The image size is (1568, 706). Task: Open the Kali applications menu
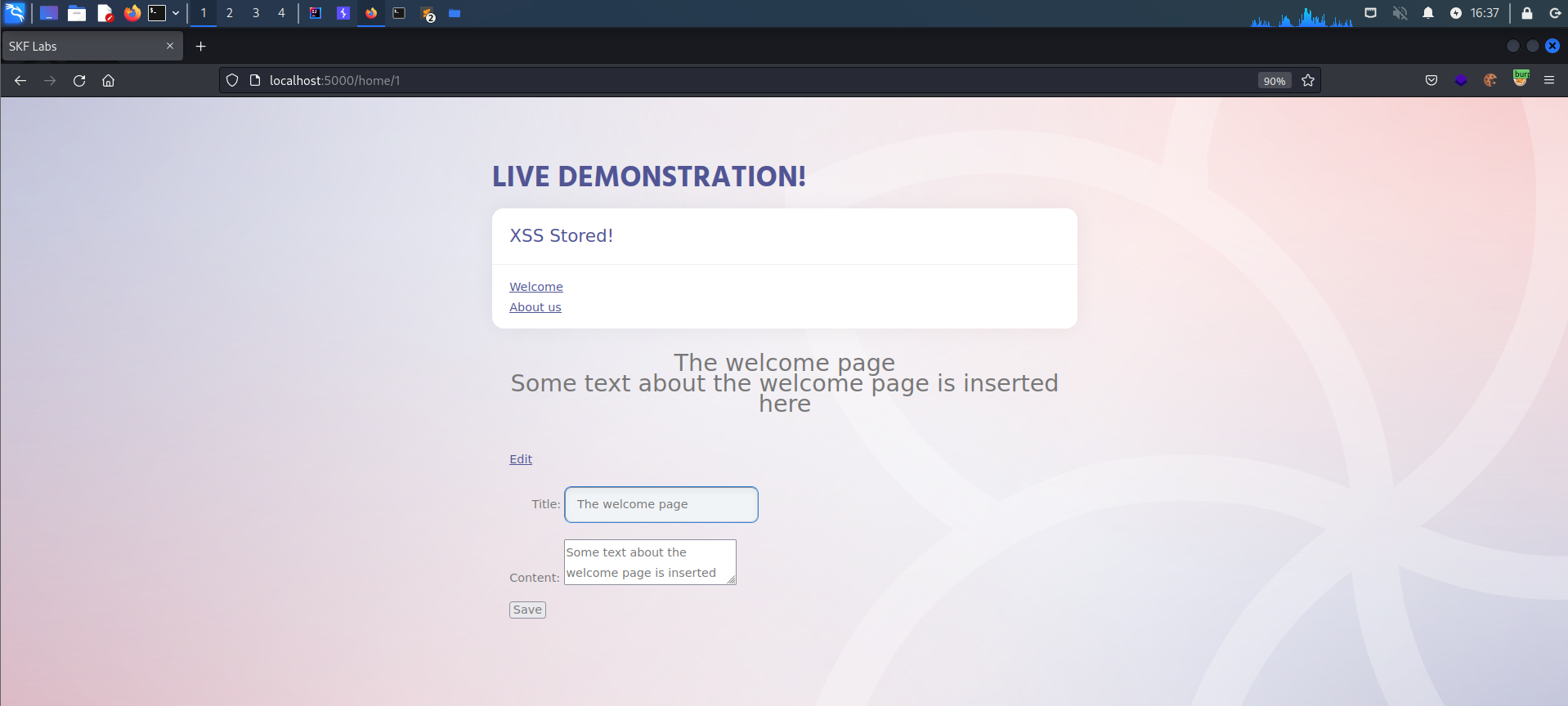coord(15,12)
